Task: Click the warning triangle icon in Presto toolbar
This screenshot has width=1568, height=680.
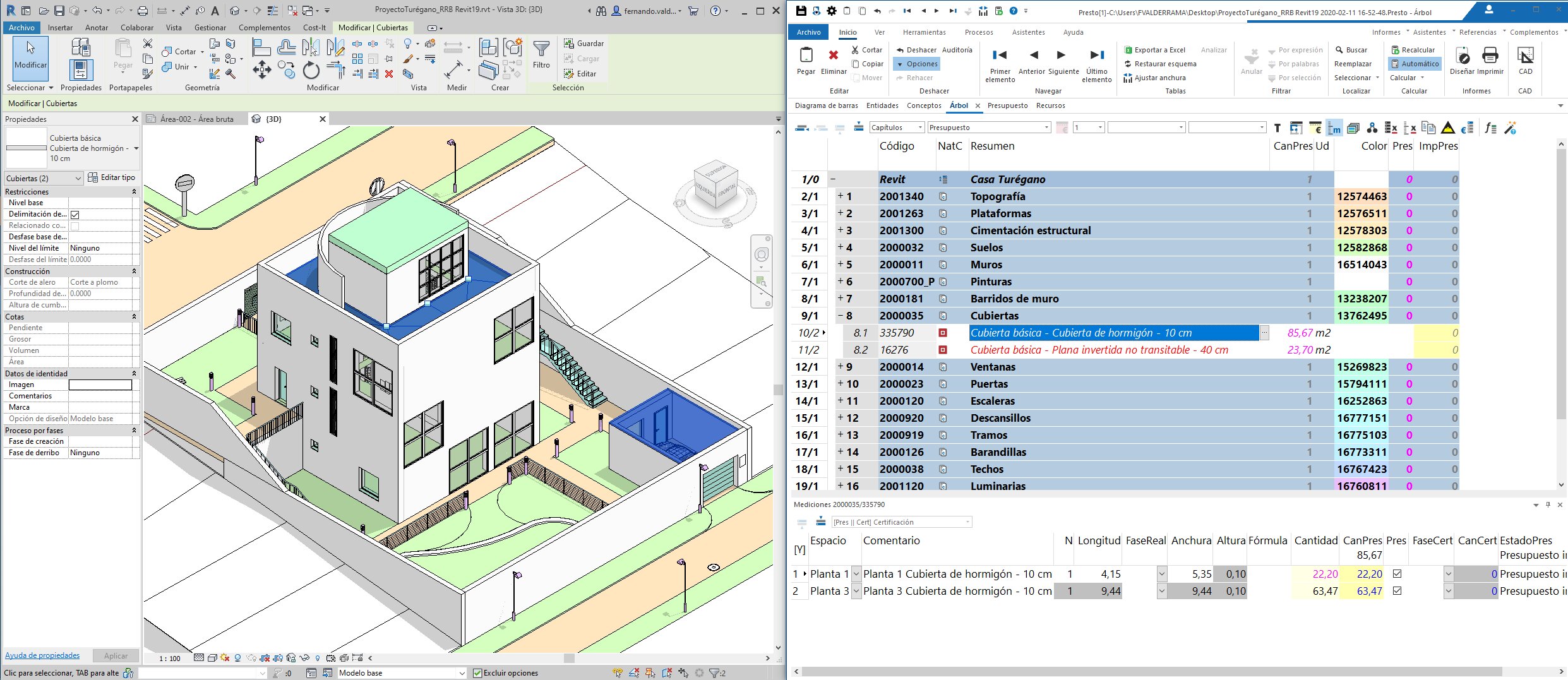Action: tap(1448, 128)
